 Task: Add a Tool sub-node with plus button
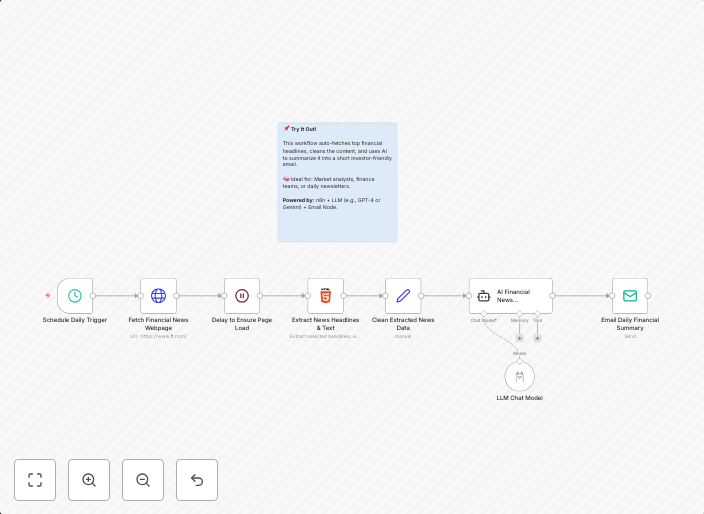537,338
